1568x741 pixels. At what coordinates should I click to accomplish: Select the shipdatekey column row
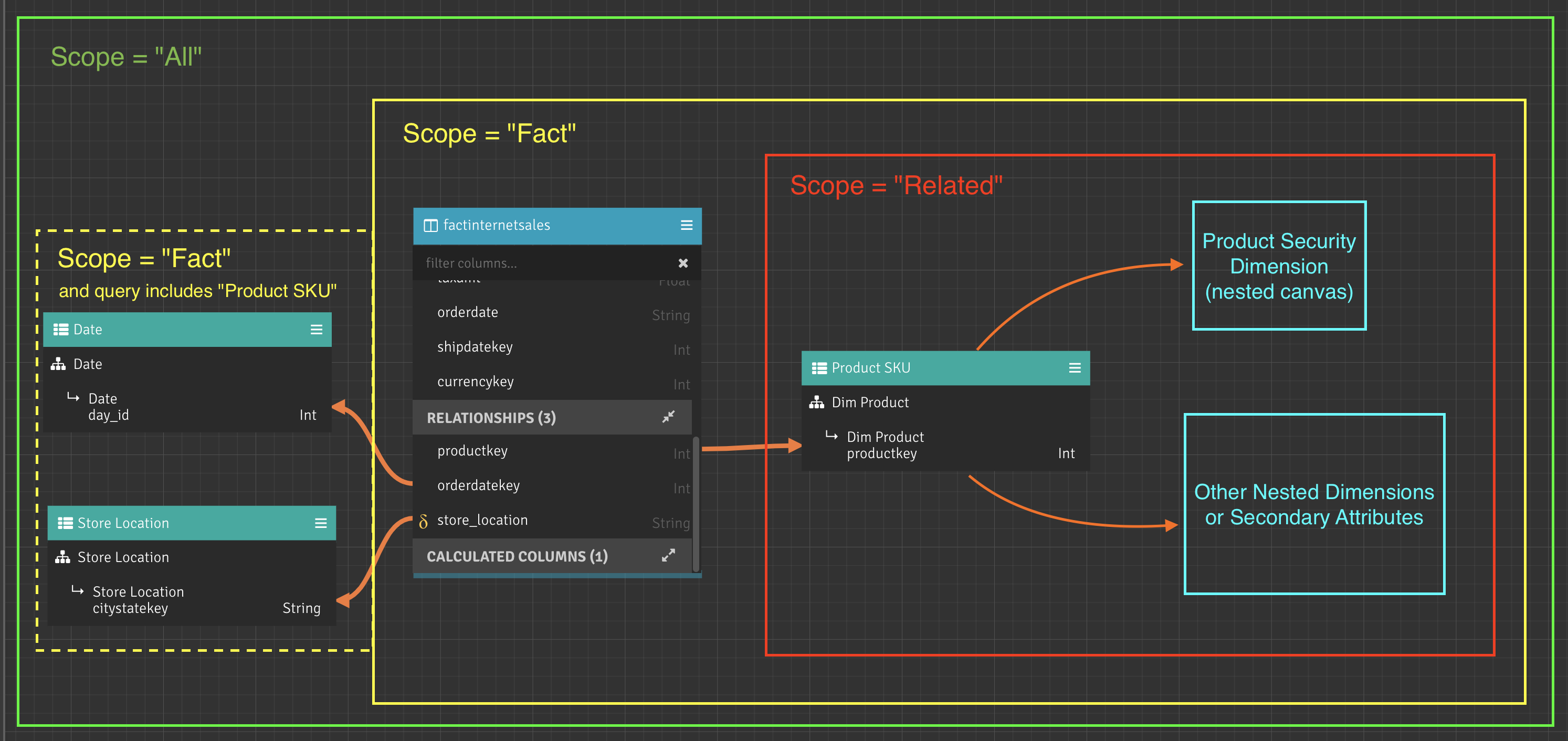[553, 347]
